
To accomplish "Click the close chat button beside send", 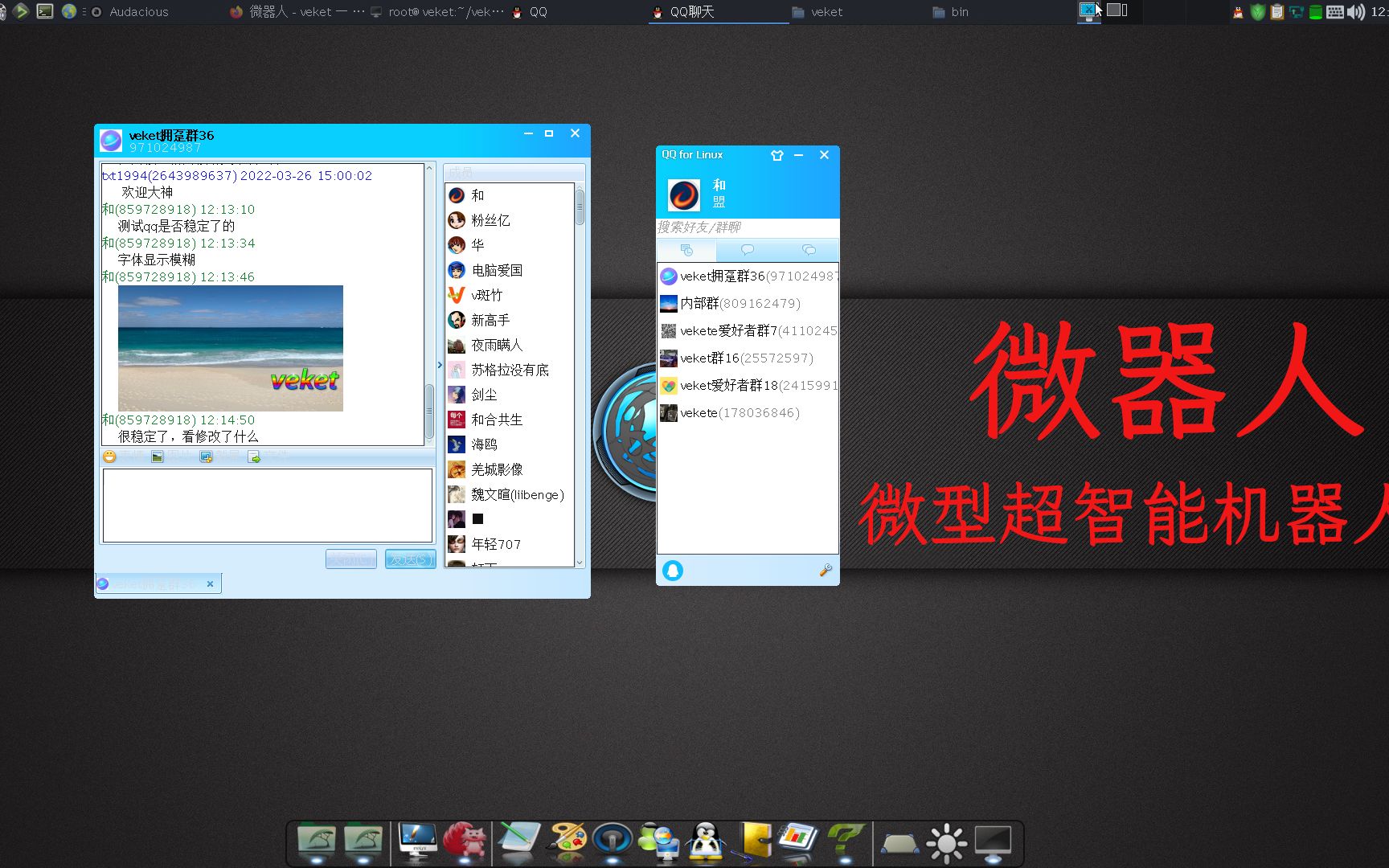I will 351,559.
